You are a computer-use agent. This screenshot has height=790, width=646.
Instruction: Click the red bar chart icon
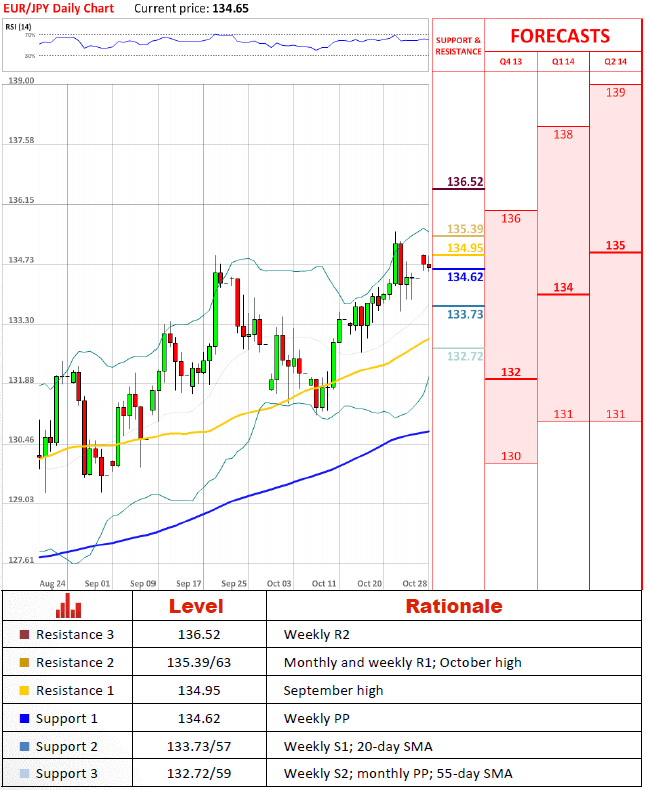69,606
